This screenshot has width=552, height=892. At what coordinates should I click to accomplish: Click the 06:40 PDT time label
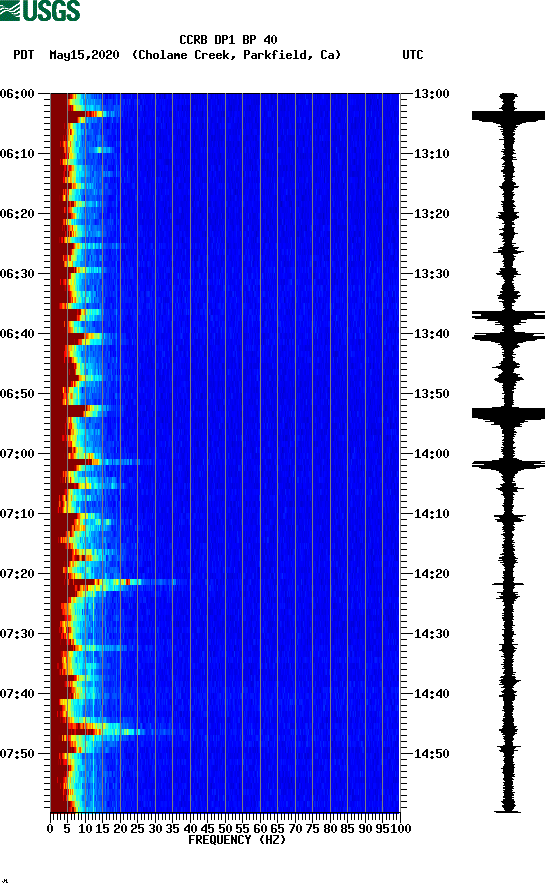(17, 334)
